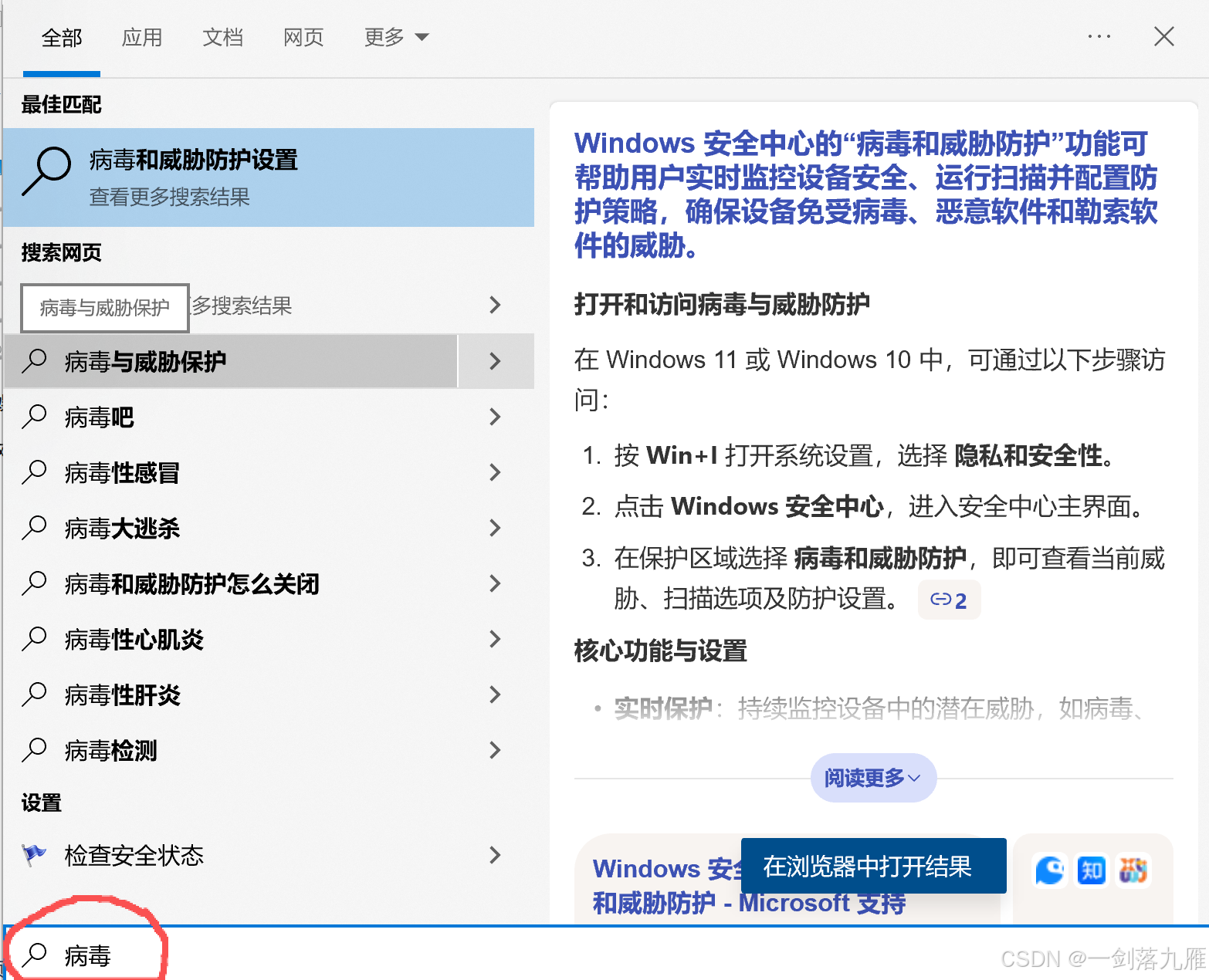
Task: Click flag icon beside 检查安全状态
Action: coord(34,855)
